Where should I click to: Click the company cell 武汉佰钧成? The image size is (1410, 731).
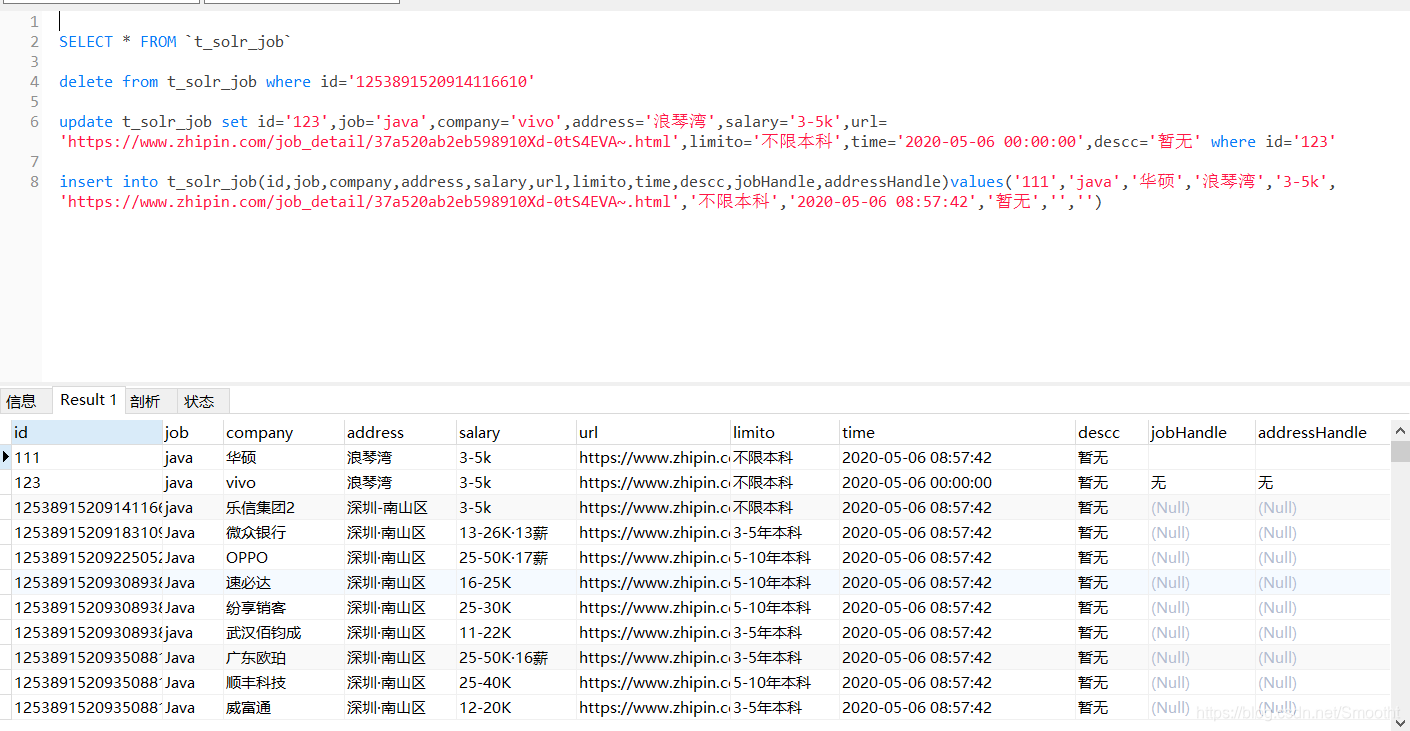284,632
